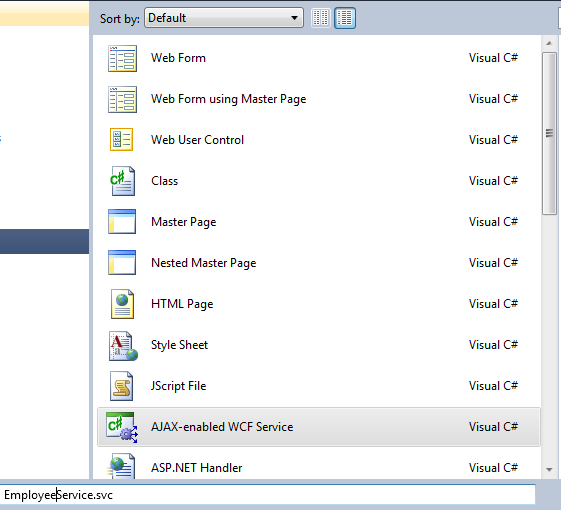Click the Sort by dropdown arrow
Image resolution: width=561 pixels, height=510 pixels.
pyautogui.click(x=294, y=18)
